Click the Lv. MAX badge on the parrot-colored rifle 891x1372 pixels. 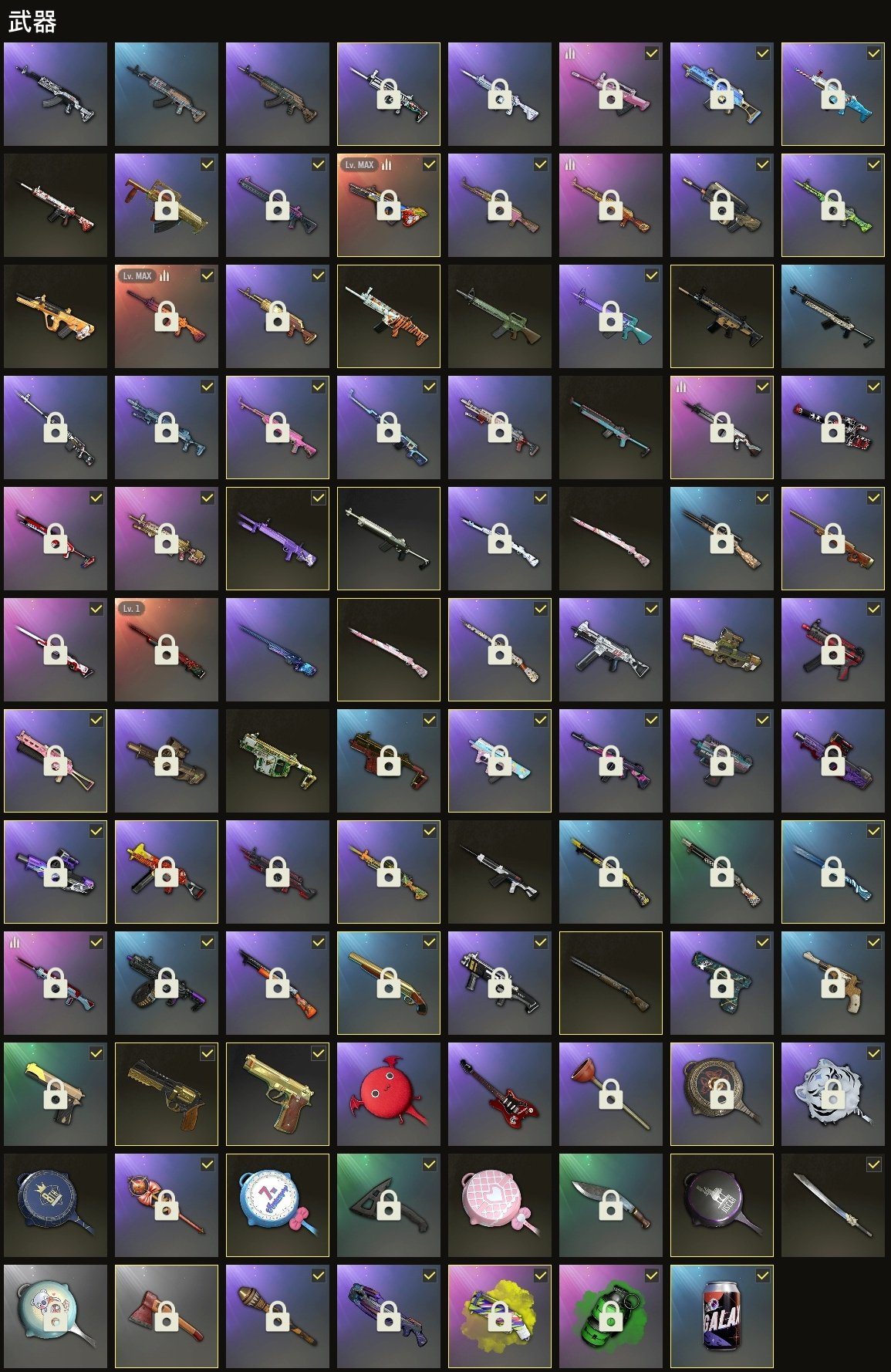tap(359, 164)
